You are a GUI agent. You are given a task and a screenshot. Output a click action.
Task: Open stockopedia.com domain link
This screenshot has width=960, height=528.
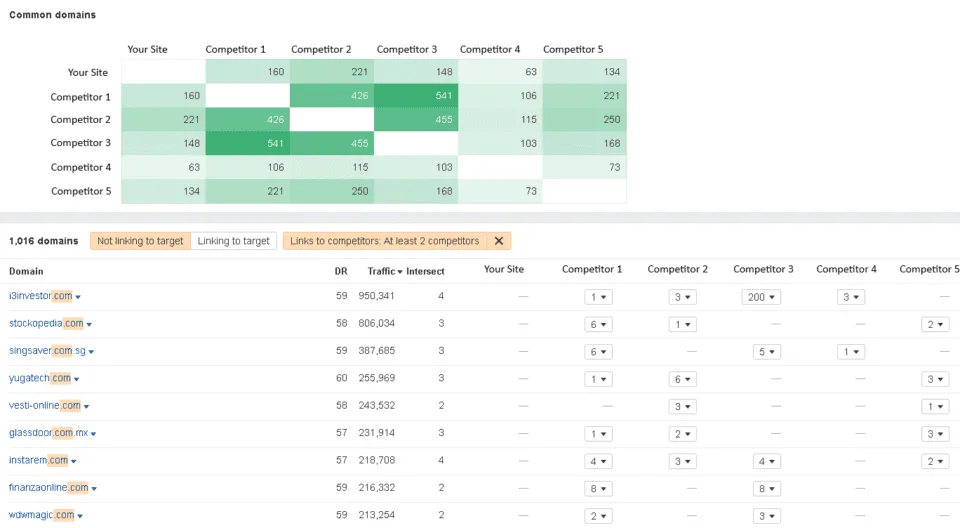pyautogui.click(x=46, y=323)
